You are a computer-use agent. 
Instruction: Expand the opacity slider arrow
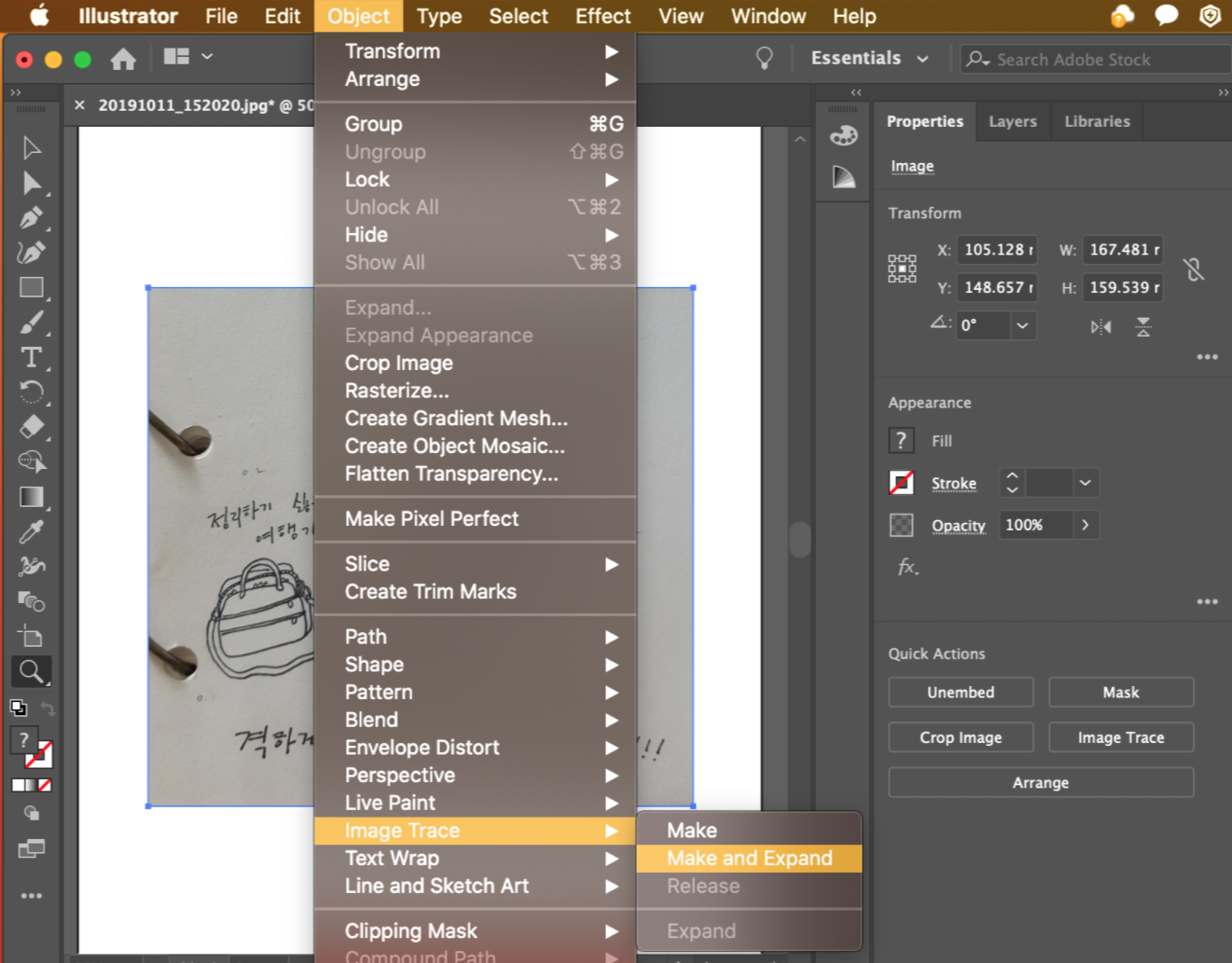click(1086, 525)
